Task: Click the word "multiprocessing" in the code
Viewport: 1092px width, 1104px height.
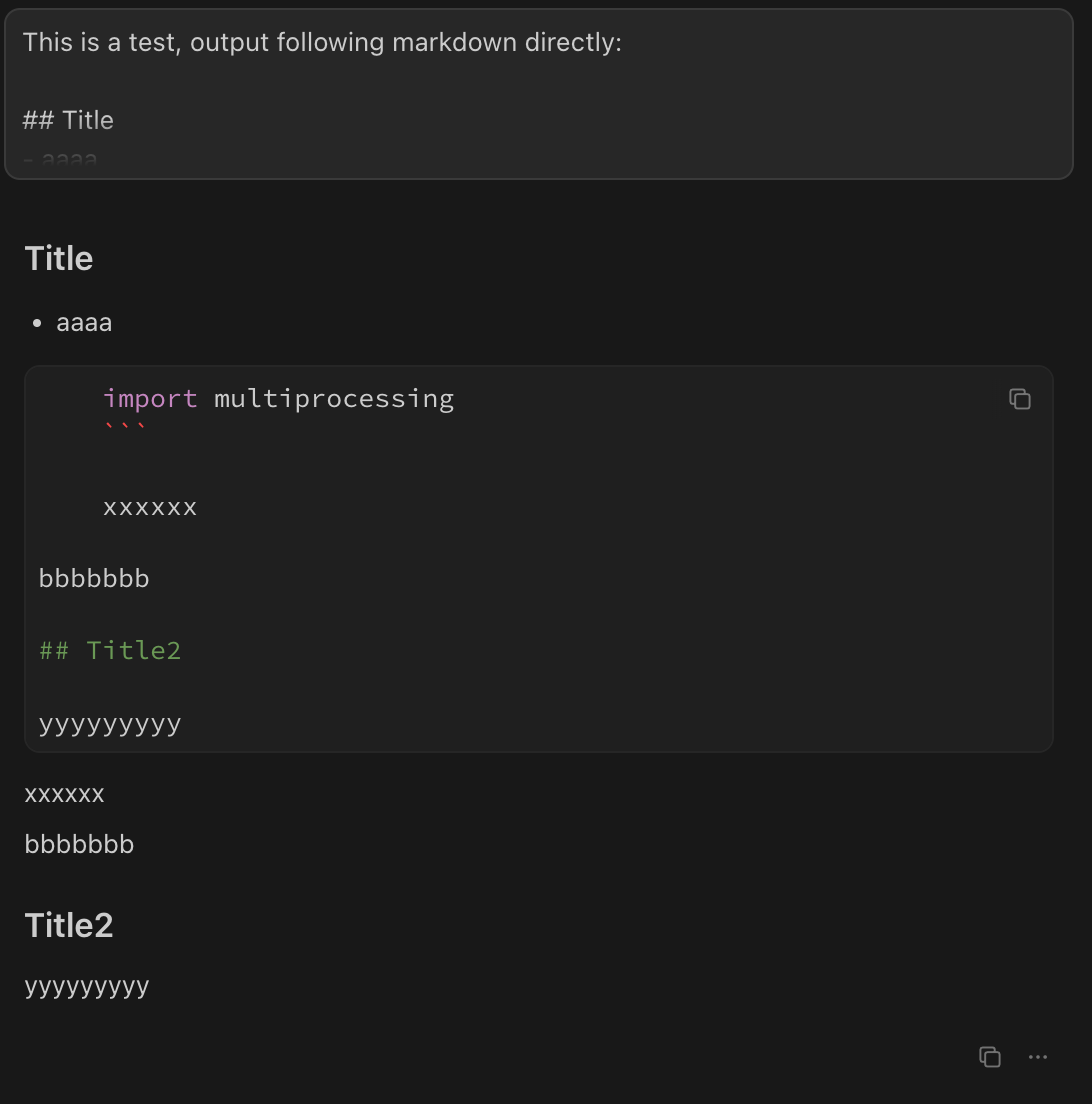Action: pos(334,398)
